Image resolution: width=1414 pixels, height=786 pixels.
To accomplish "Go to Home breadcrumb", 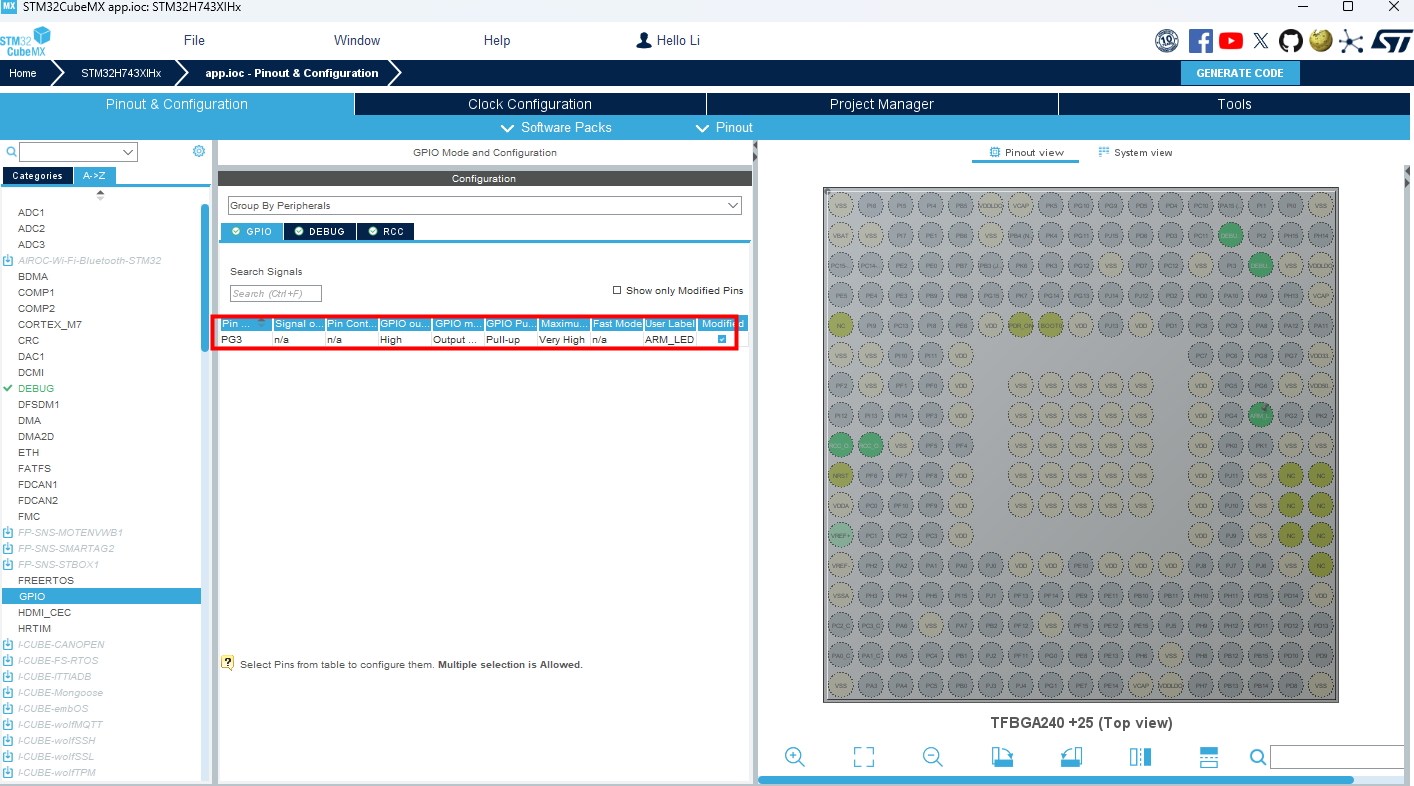I will [22, 73].
